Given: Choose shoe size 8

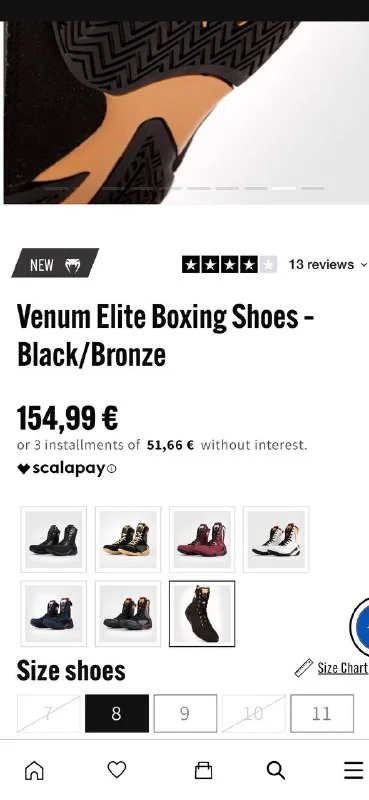Looking at the screenshot, I should [117, 713].
